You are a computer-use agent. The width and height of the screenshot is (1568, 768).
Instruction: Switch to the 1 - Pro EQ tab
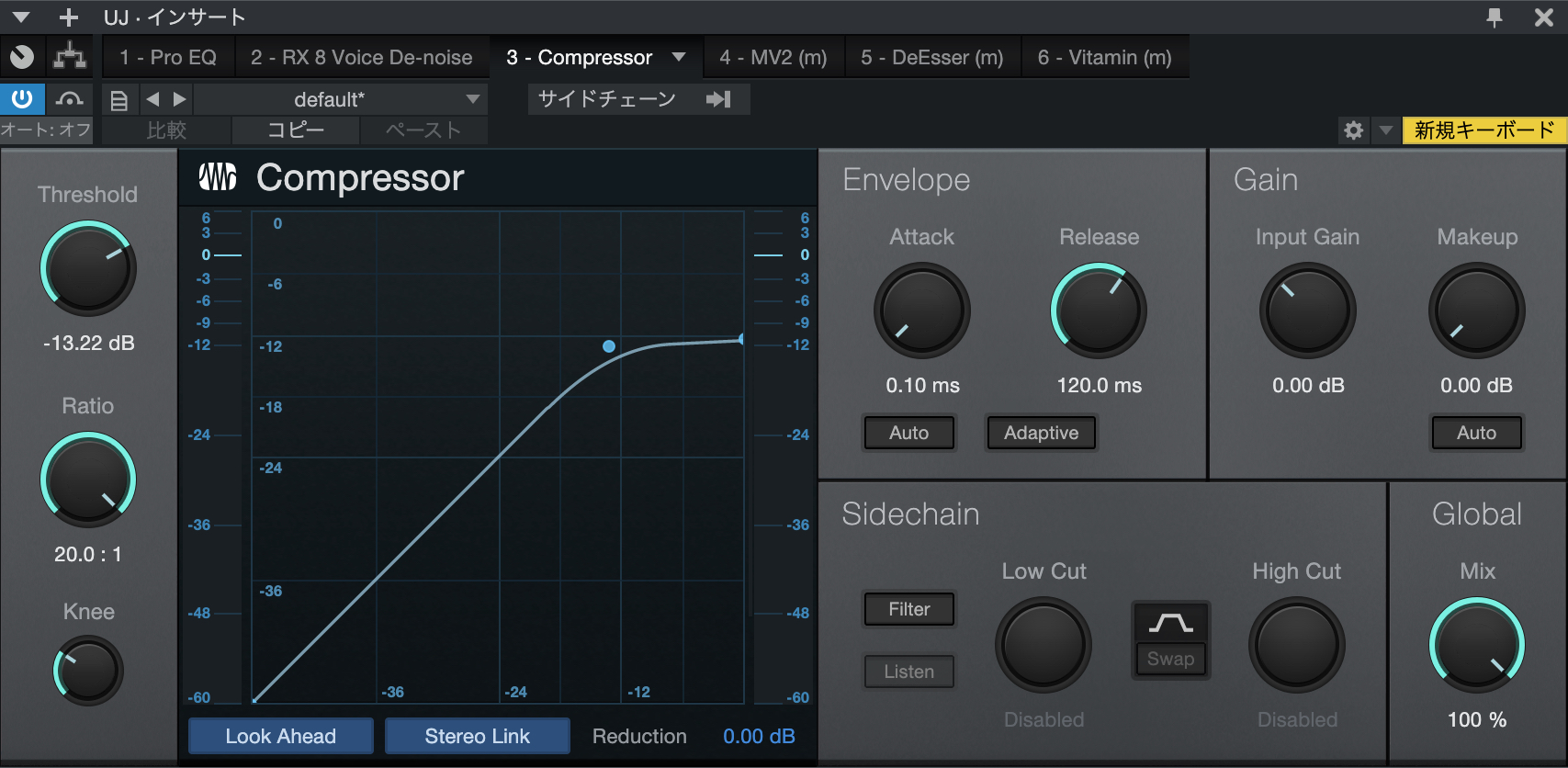(x=168, y=57)
